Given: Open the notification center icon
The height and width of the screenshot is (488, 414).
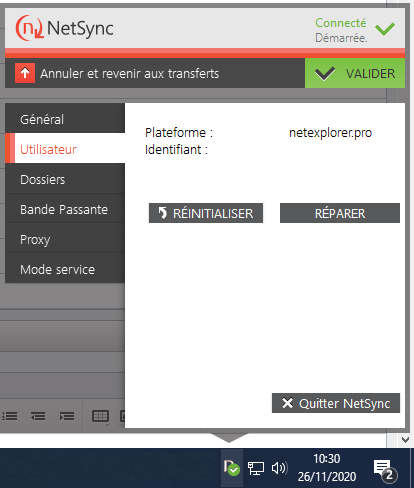Looking at the screenshot, I should coord(385,469).
